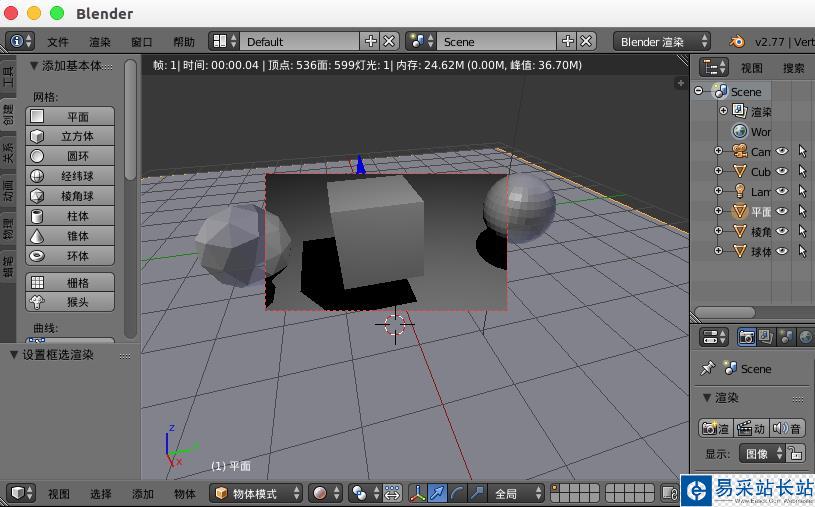Image resolution: width=815 pixels, height=507 pixels.
Task: Click the Blender logo icon
Action: tap(737, 41)
